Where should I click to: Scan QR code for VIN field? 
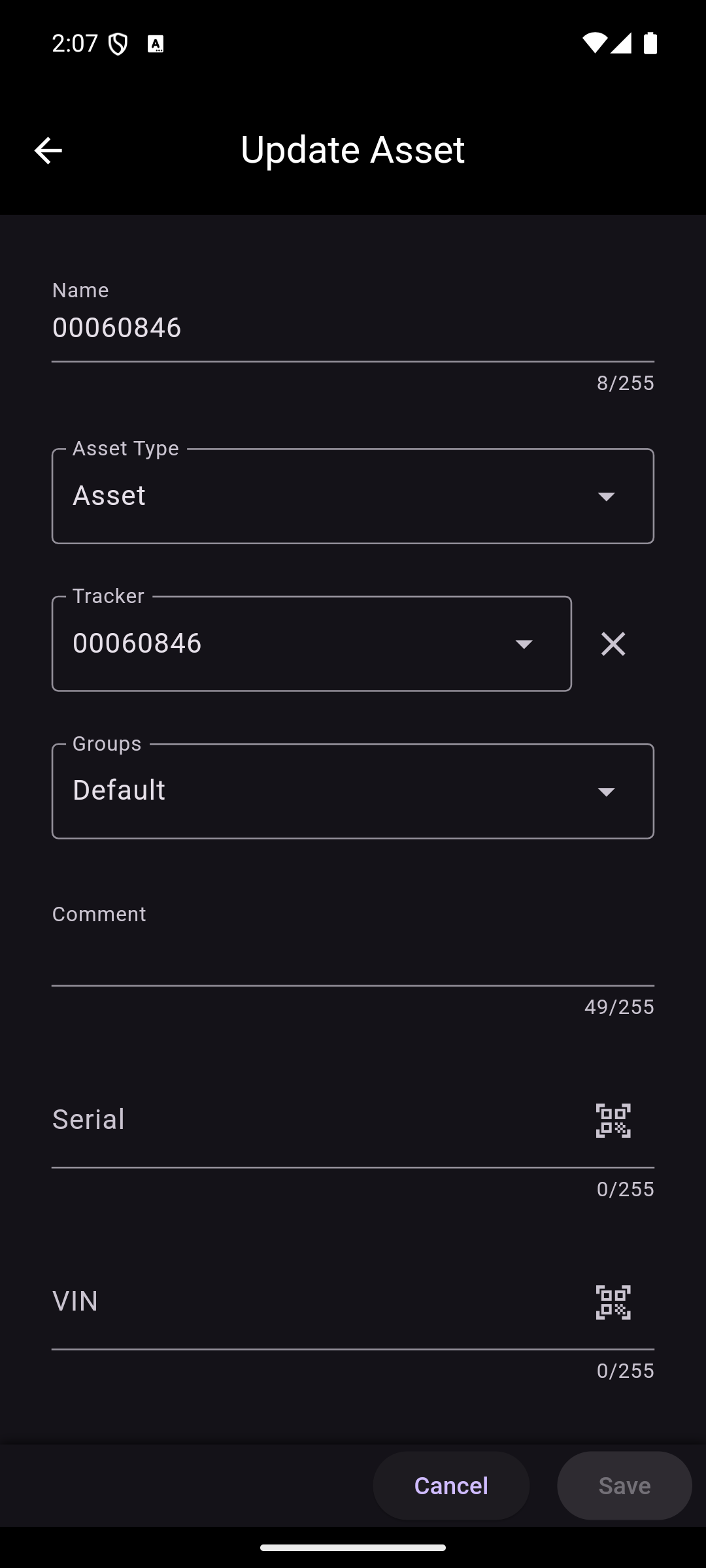613,1303
